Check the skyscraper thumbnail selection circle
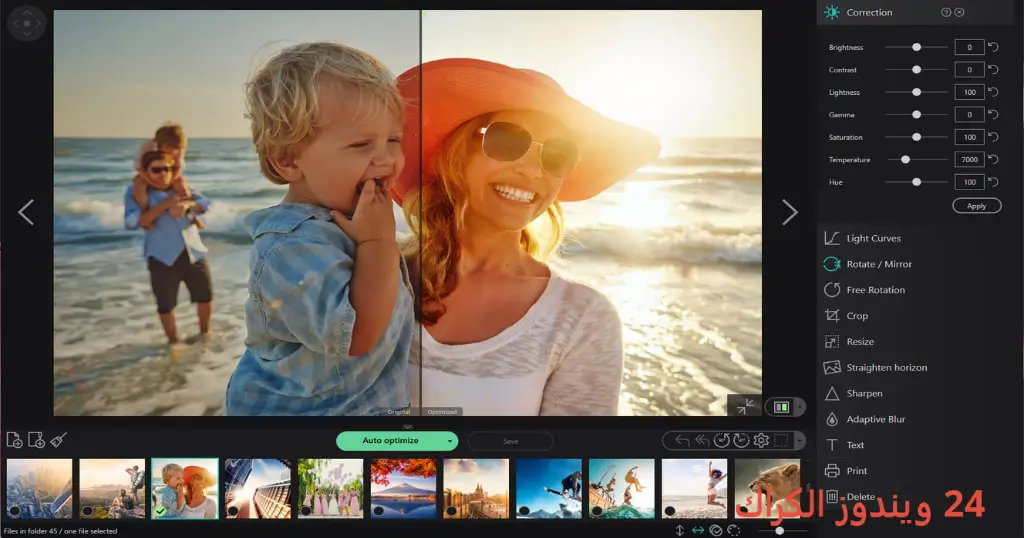Image resolution: width=1024 pixels, height=538 pixels. pyautogui.click(x=232, y=511)
